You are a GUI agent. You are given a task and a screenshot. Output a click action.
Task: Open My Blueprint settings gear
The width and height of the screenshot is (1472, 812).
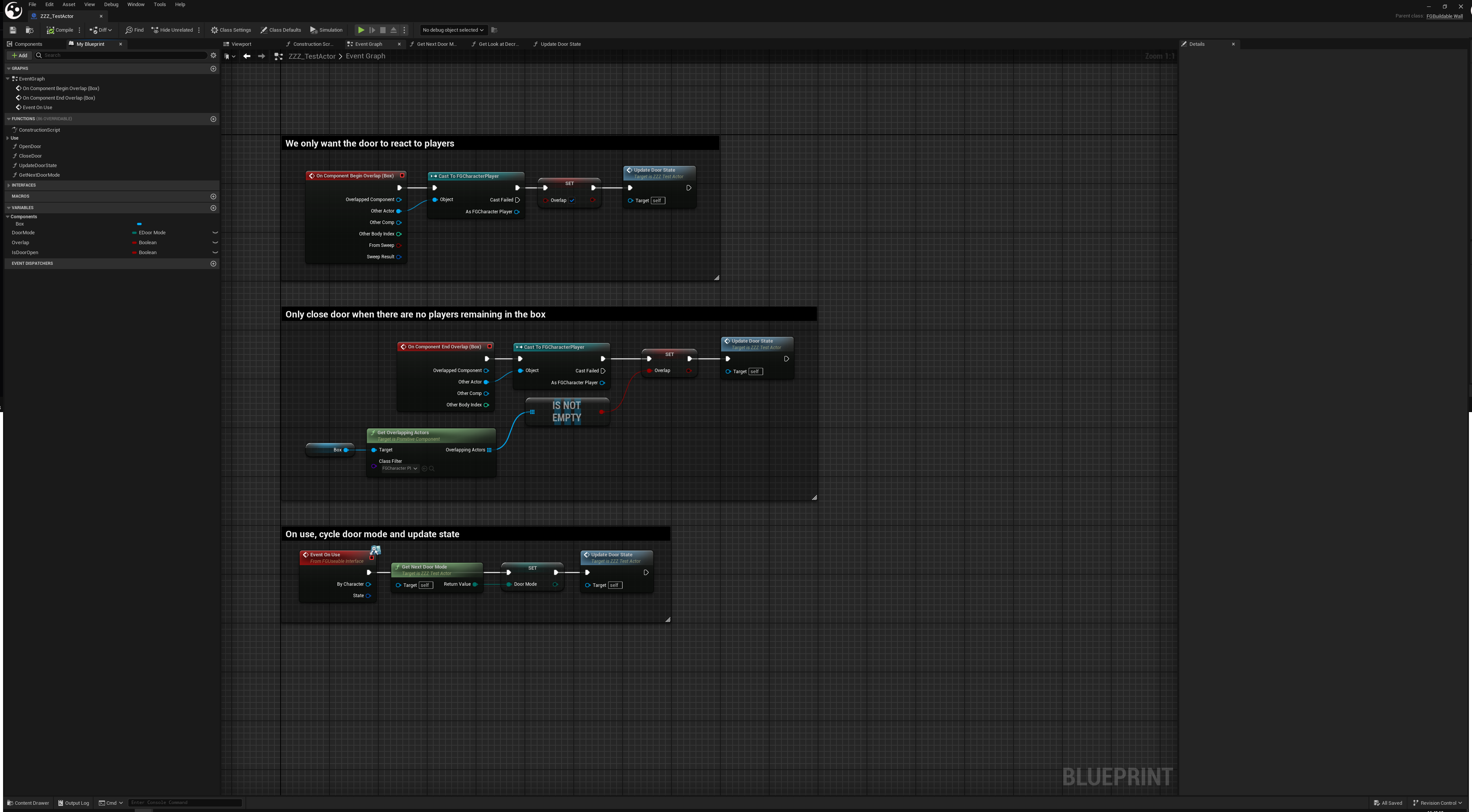tap(213, 55)
